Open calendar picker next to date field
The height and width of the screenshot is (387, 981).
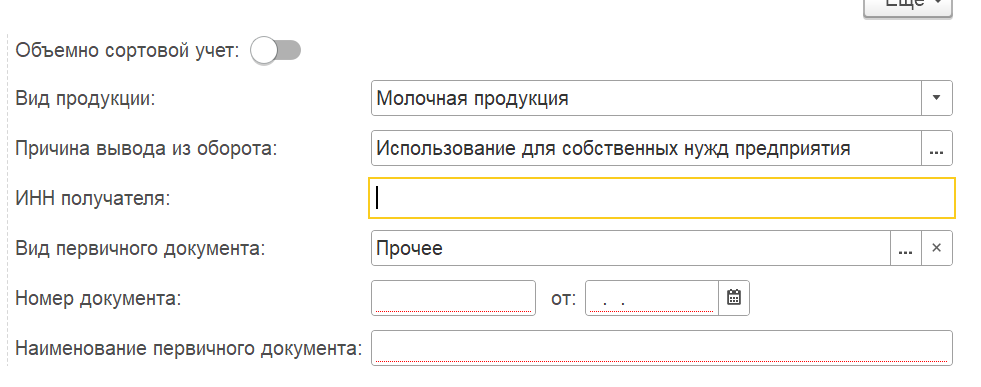[734, 298]
